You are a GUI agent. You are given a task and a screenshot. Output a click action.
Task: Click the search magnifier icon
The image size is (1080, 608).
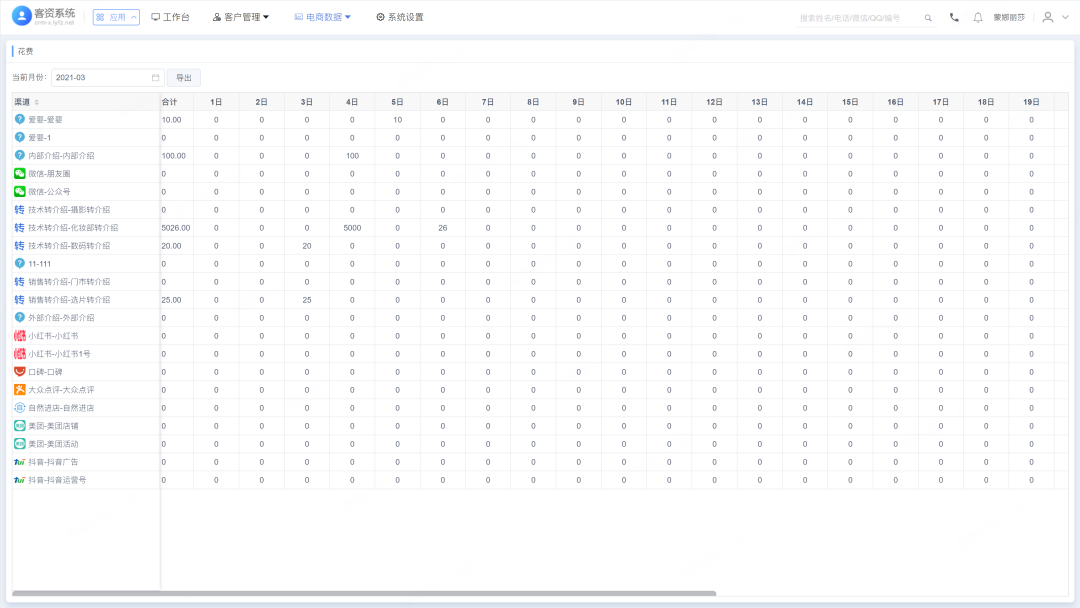click(928, 18)
